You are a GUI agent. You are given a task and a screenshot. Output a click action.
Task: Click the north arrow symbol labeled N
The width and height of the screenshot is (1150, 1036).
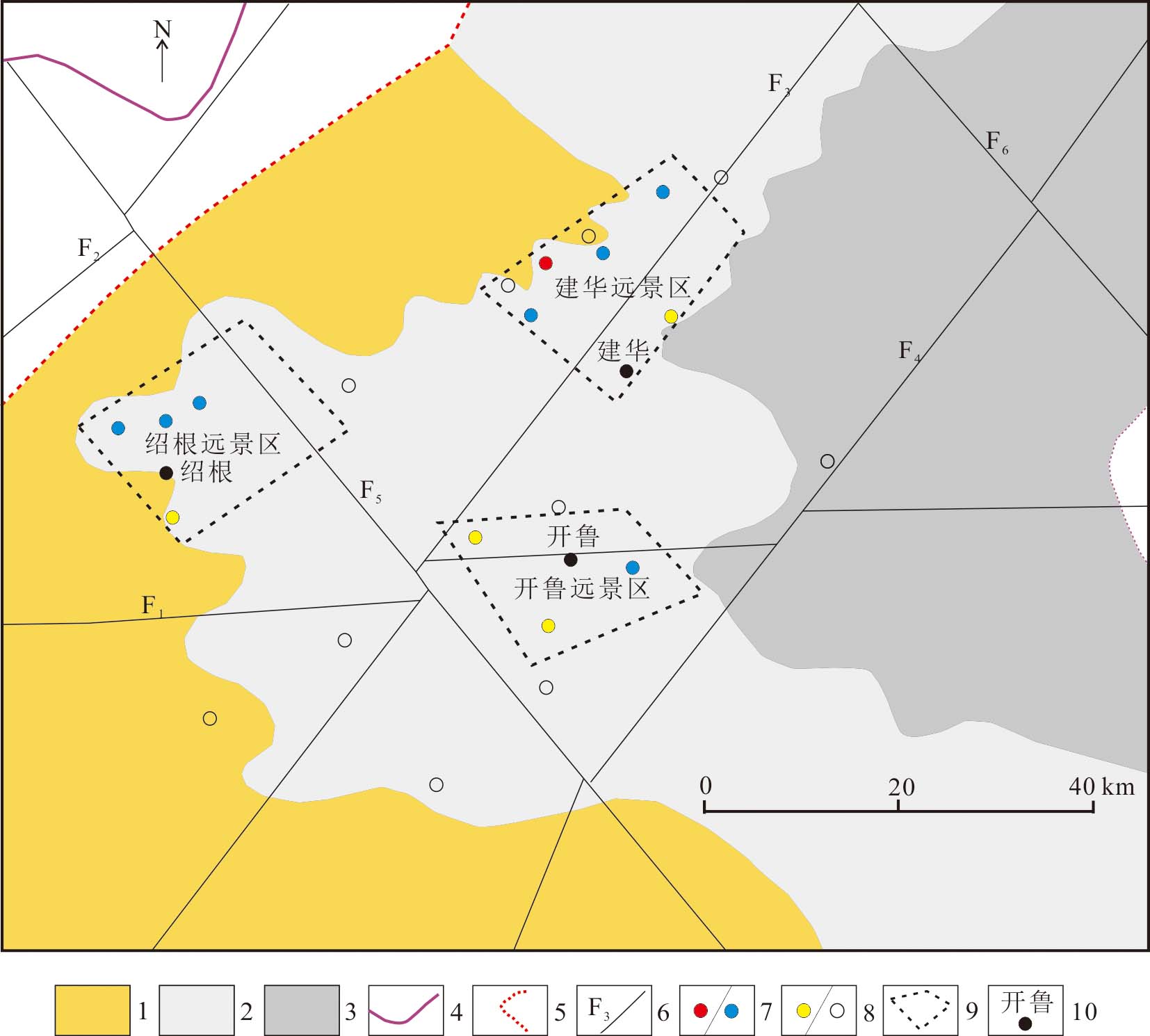click(x=162, y=51)
